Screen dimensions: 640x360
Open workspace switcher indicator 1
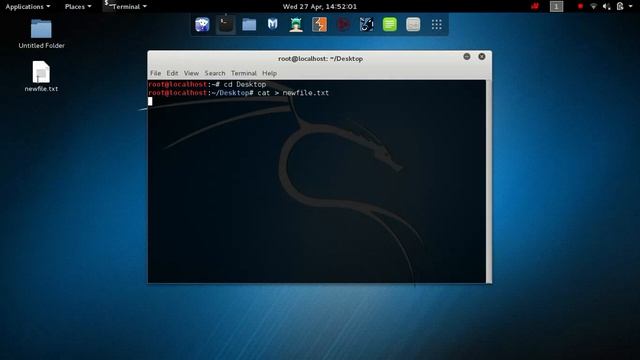click(x=556, y=6)
